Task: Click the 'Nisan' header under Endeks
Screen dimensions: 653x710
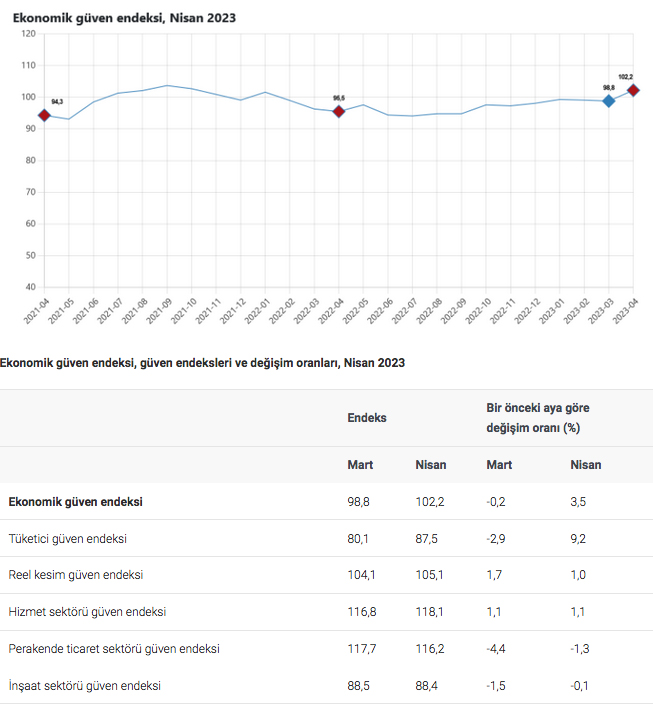Action: 431,465
